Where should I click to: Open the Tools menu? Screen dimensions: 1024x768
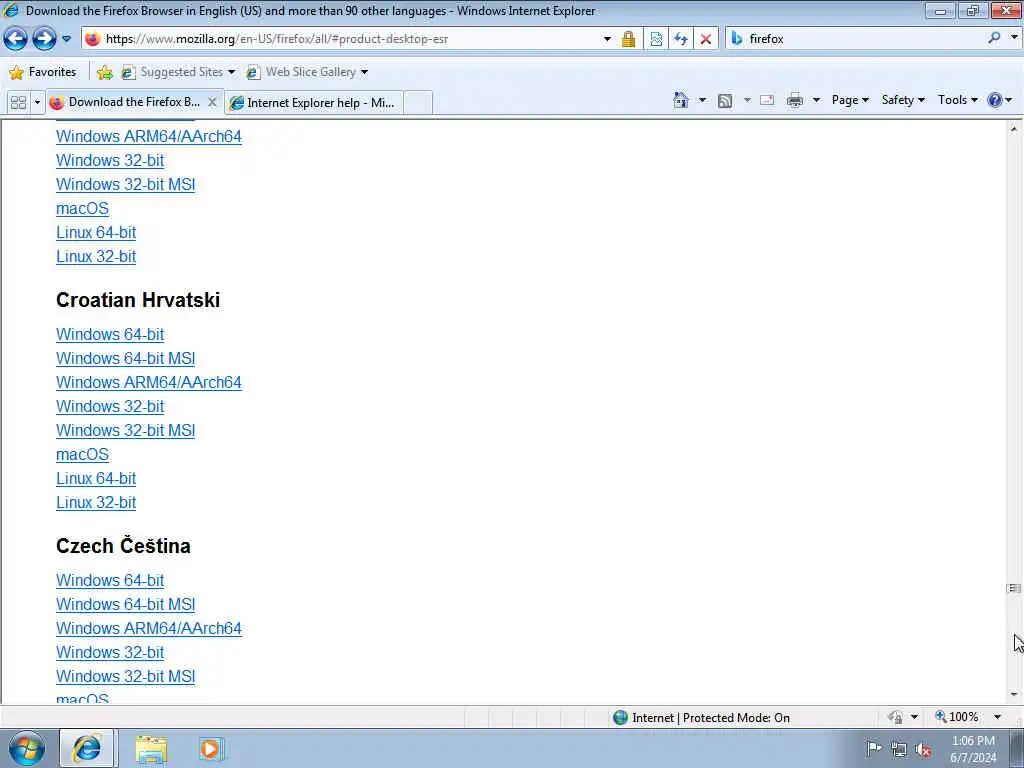tap(957, 100)
